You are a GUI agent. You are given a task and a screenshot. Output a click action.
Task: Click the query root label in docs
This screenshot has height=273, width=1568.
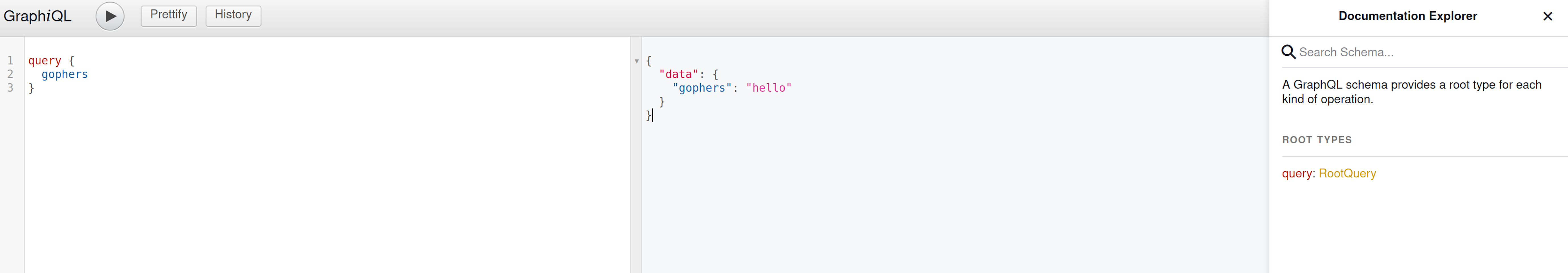[x=1297, y=174]
